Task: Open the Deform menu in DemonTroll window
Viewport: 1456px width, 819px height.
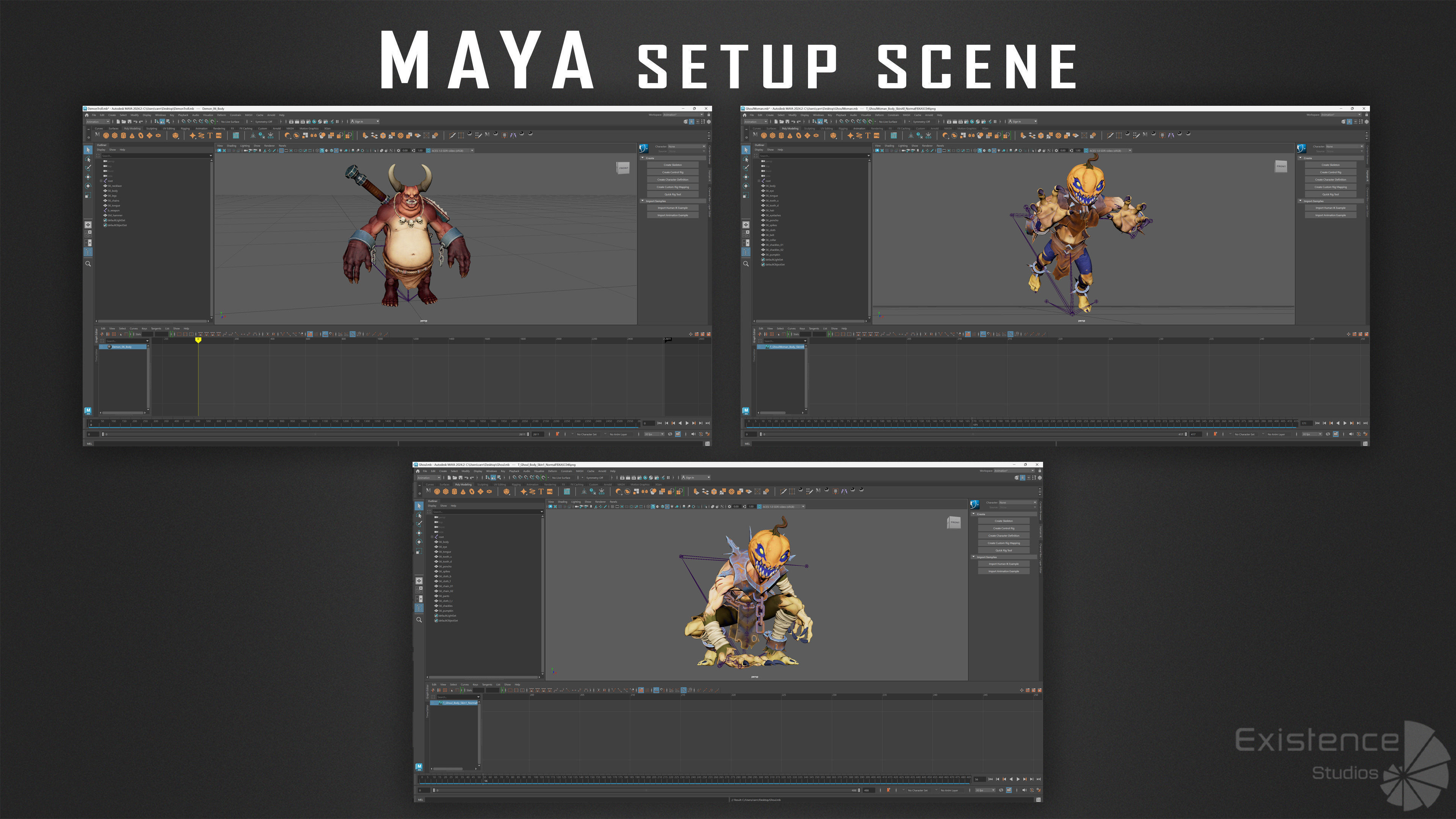Action: click(221, 115)
